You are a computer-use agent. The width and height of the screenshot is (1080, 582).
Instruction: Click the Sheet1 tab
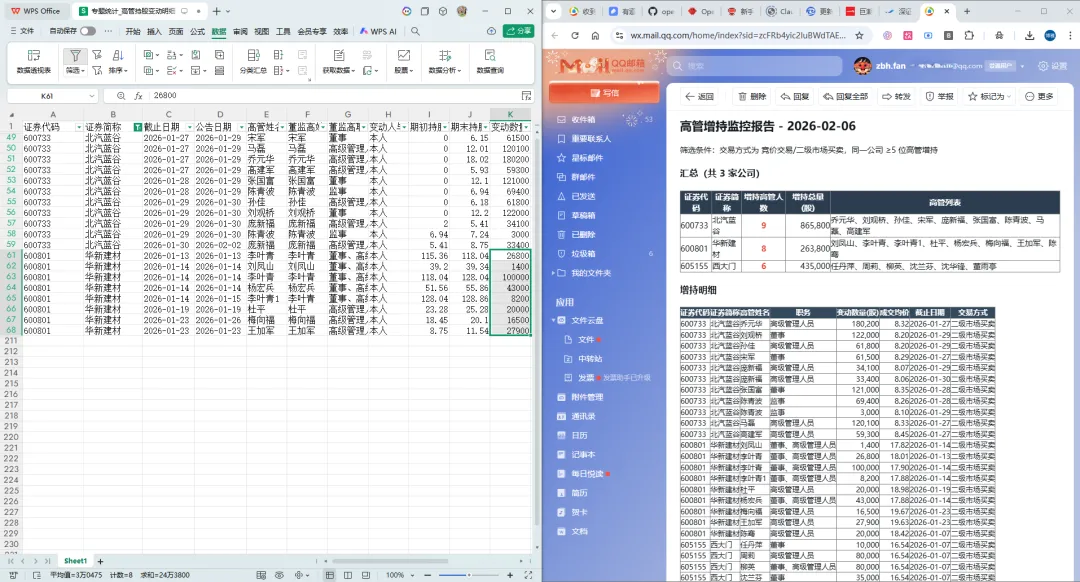[x=75, y=561]
